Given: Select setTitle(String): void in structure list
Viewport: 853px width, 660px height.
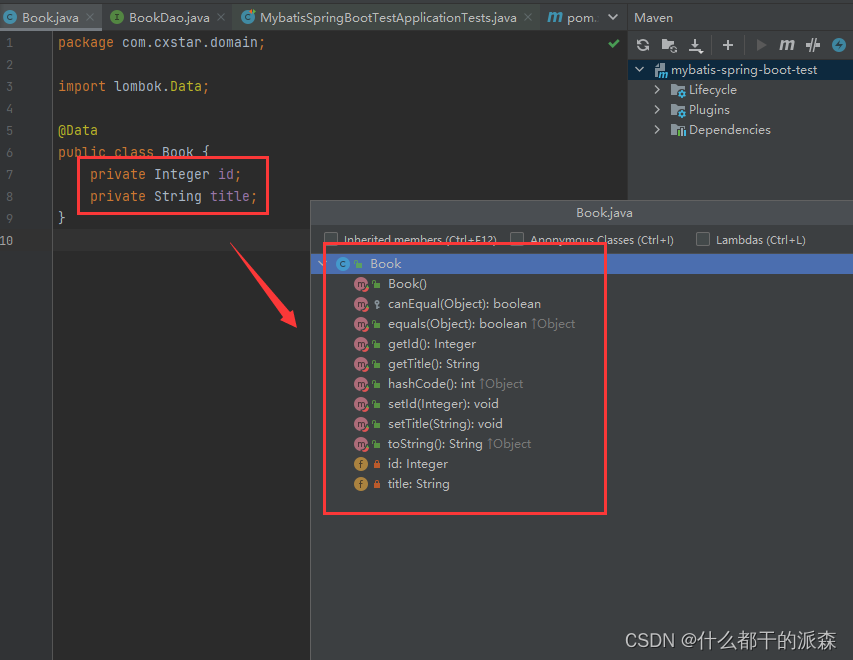Looking at the screenshot, I should (445, 424).
